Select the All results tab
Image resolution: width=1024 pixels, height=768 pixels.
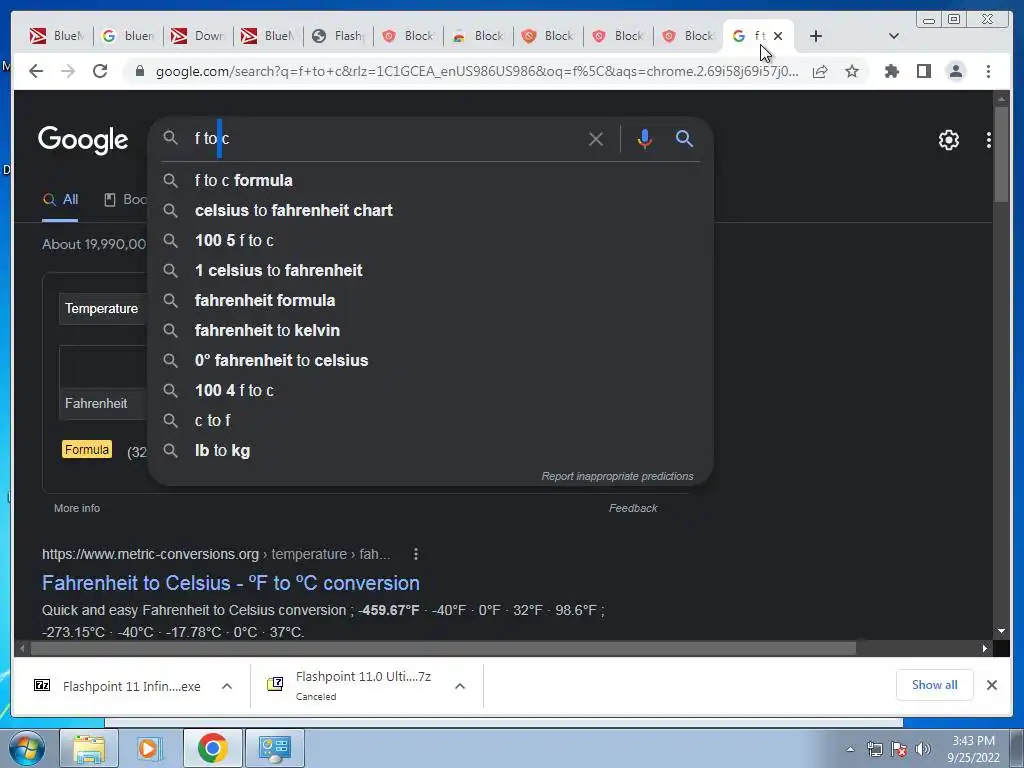(x=60, y=200)
